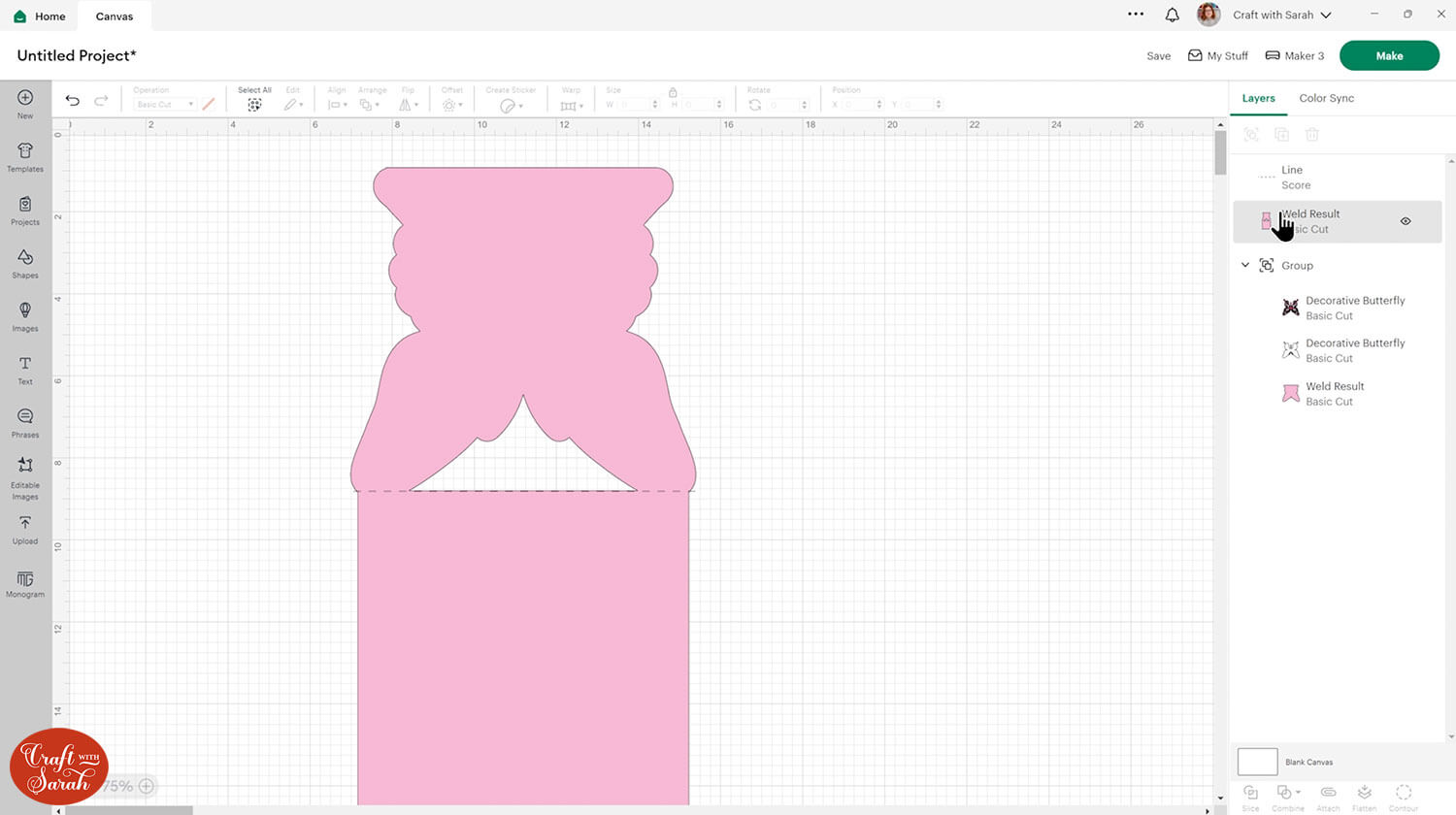This screenshot has width=1456, height=815.
Task: Click the Blank Canvas color swatch
Action: pos(1257,762)
